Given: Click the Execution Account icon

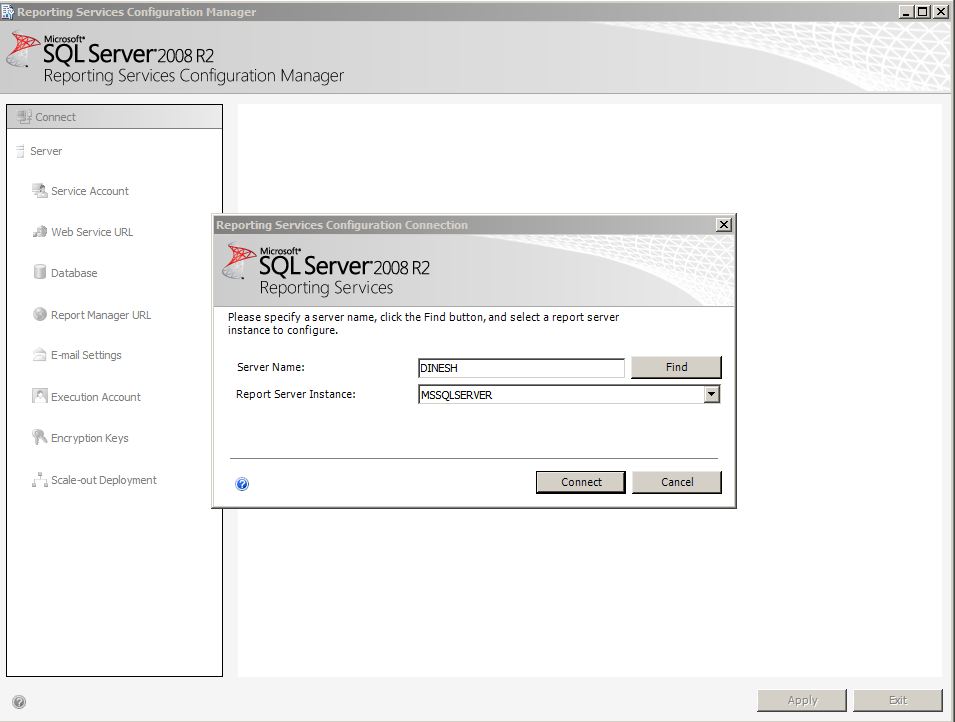Looking at the screenshot, I should (40, 397).
